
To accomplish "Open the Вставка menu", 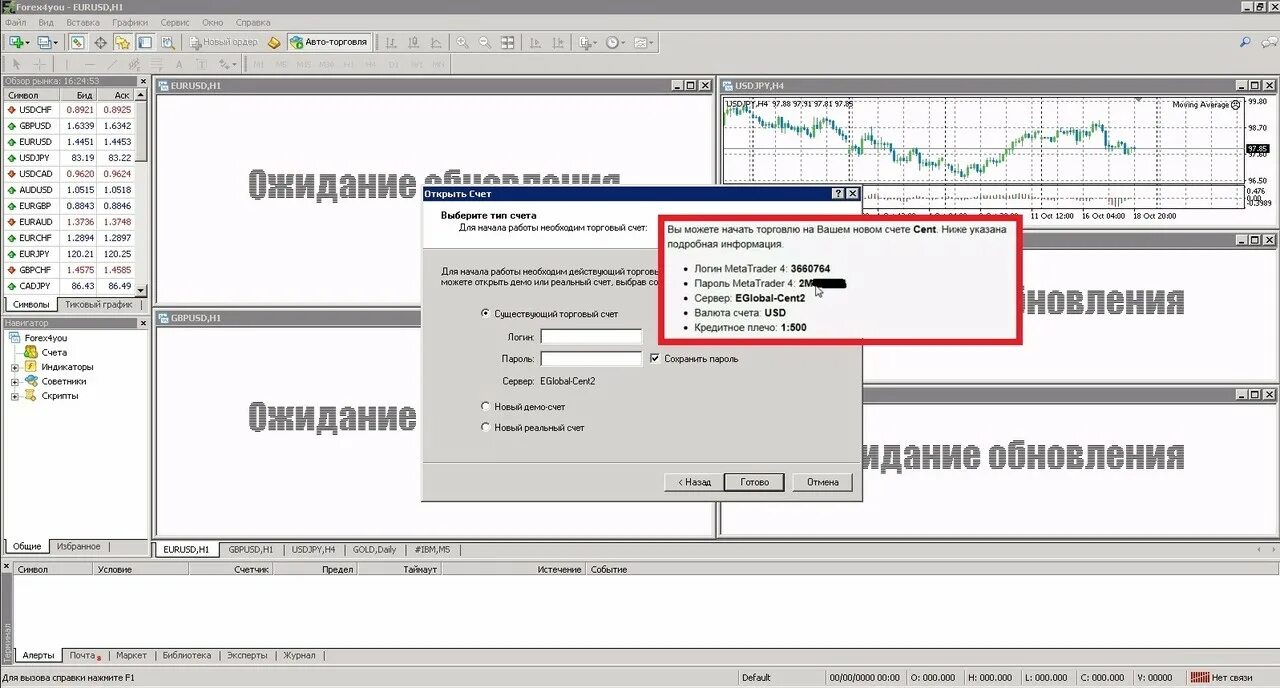I will (x=83, y=22).
